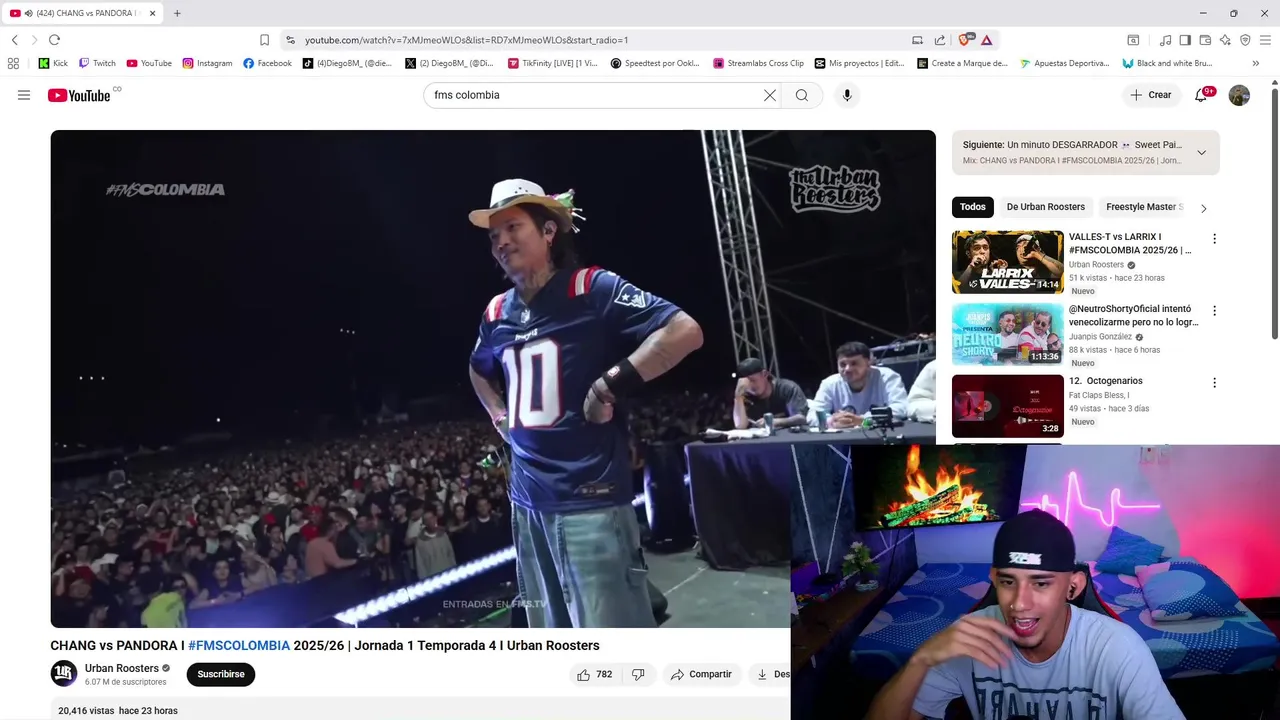Select the Todos chip

coord(973,207)
